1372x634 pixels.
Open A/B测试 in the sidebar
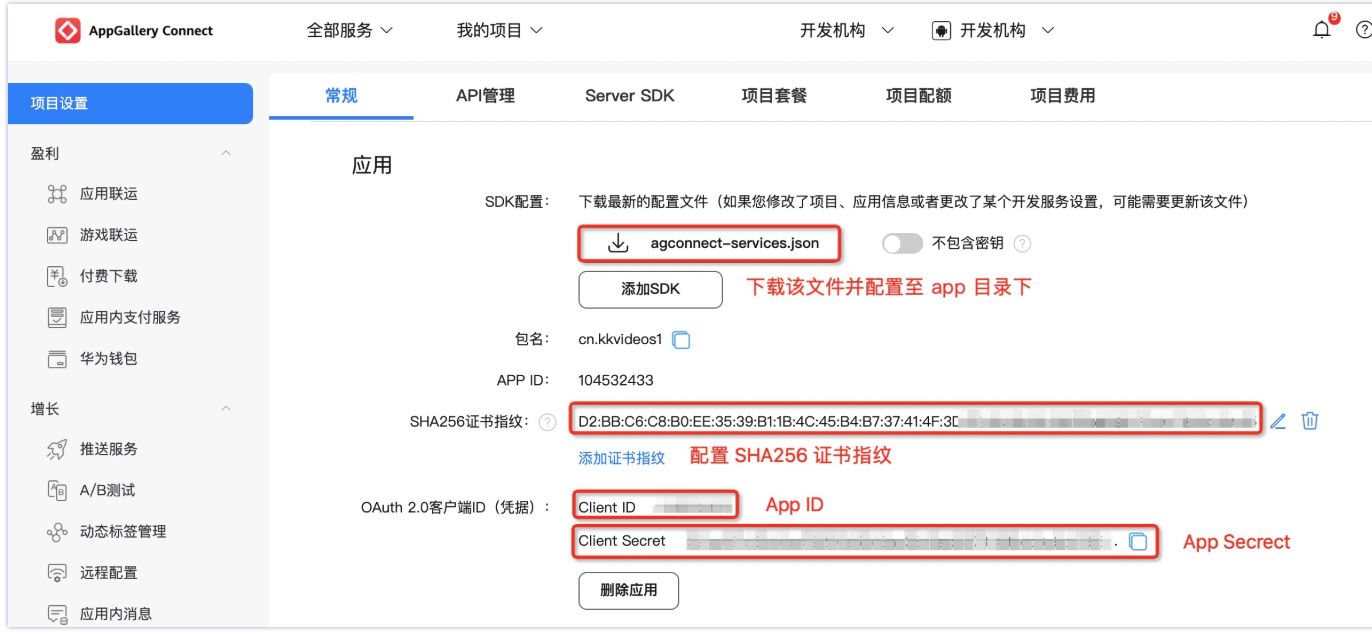coord(107,490)
